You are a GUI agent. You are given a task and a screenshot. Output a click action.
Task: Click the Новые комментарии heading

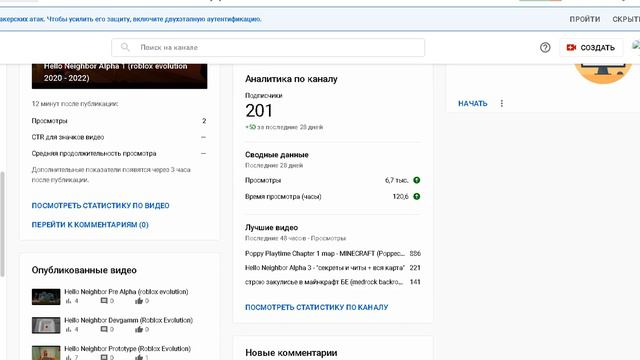(291, 353)
